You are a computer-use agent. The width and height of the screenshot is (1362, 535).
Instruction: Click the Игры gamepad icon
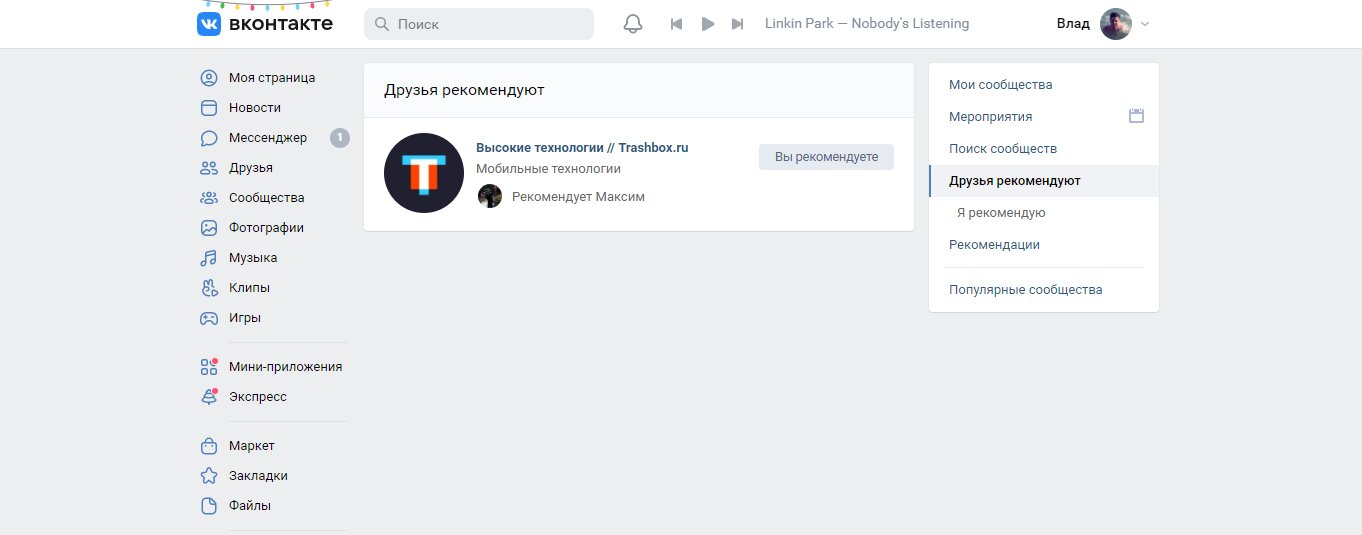tap(209, 318)
